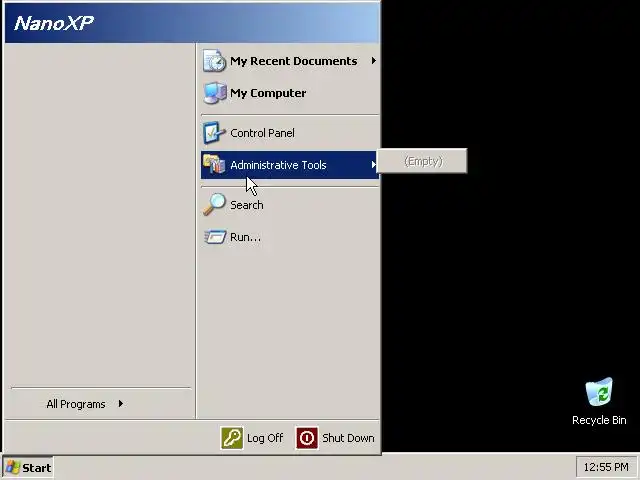The height and width of the screenshot is (480, 640).
Task: Choose the Run... menu label
Action: coord(245,237)
